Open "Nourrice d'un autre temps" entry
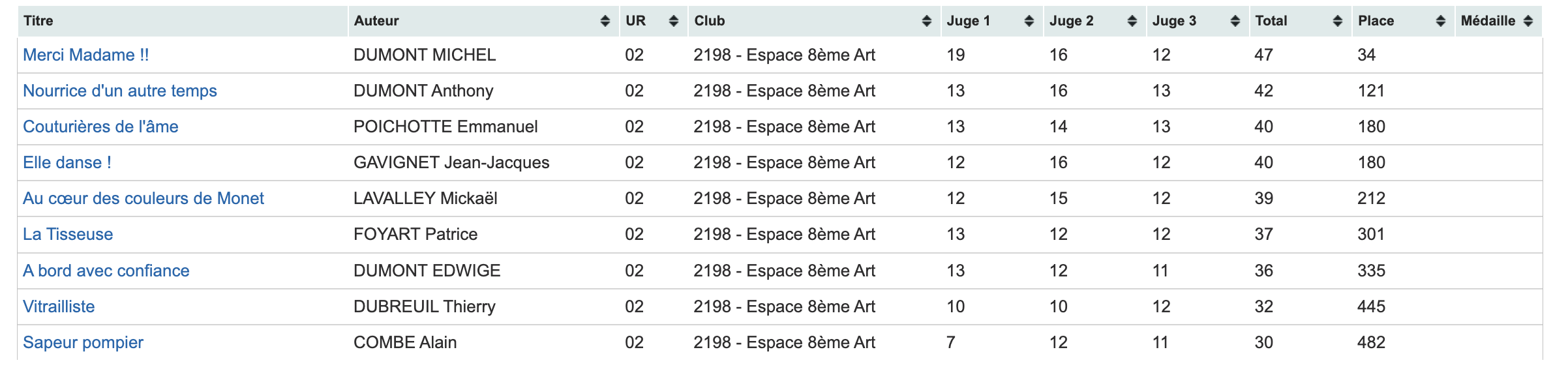The width and height of the screenshot is (1568, 369). point(120,91)
